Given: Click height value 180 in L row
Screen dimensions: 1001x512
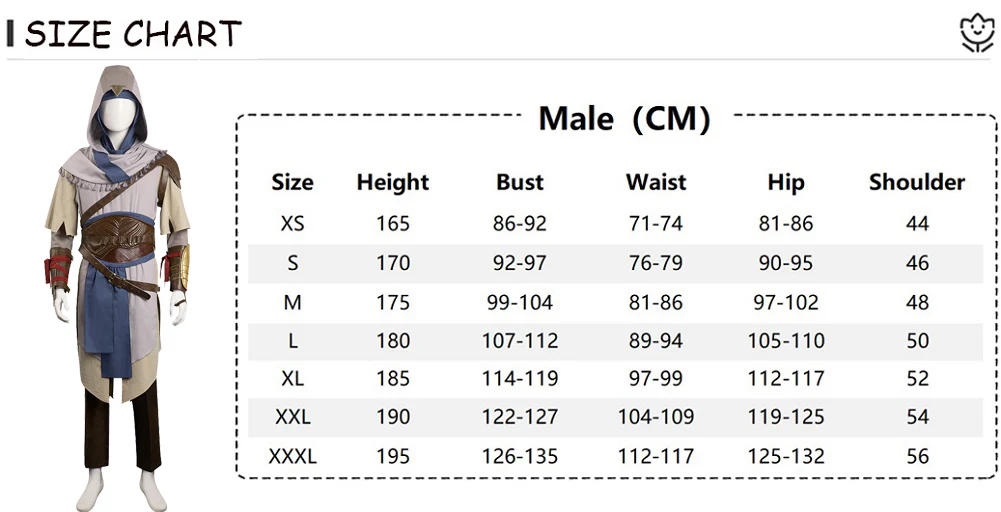Looking at the screenshot, I should point(393,341).
